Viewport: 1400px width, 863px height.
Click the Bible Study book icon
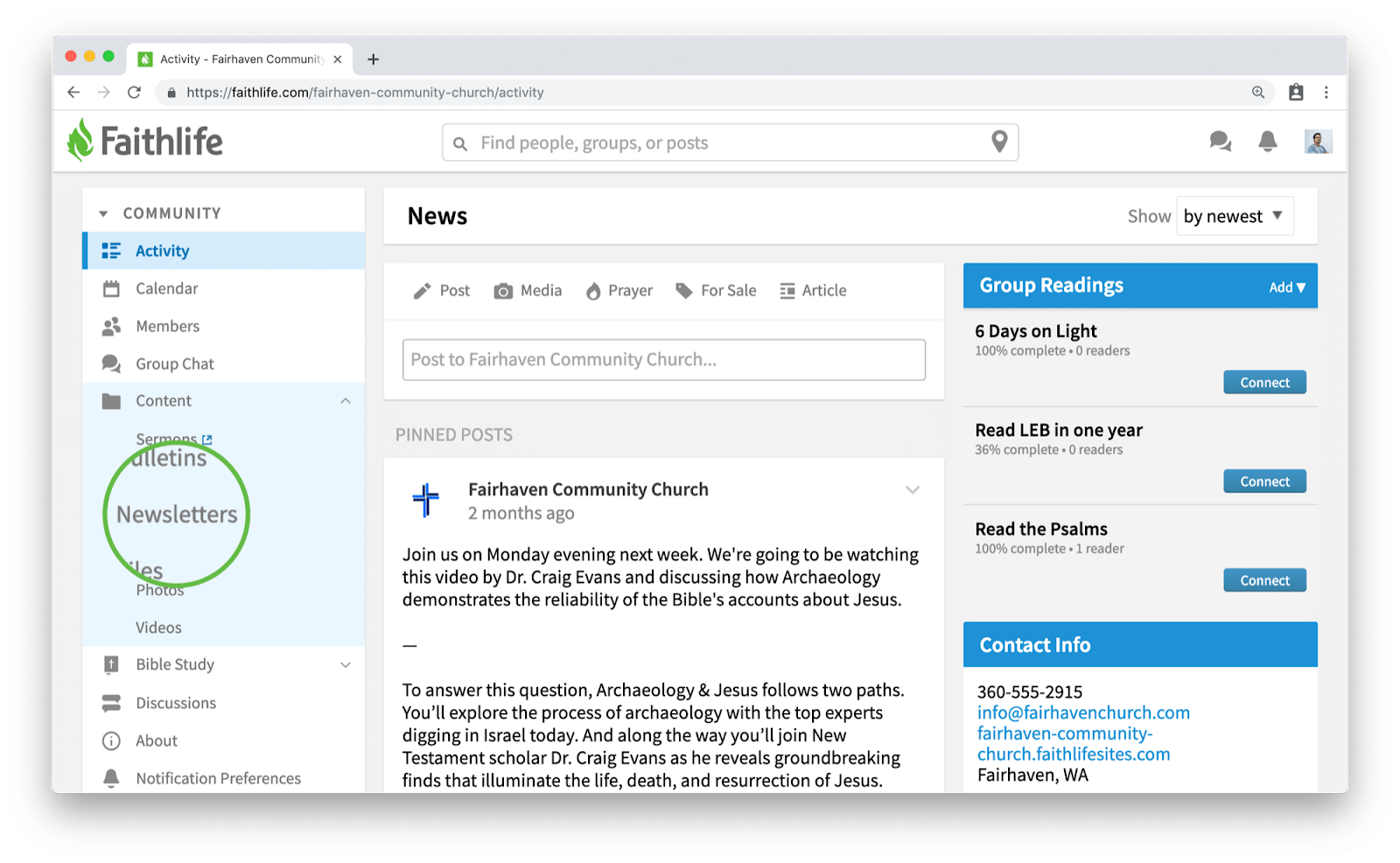coord(111,665)
